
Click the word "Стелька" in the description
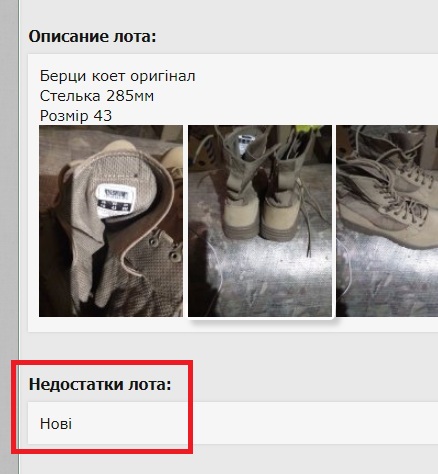point(70,96)
